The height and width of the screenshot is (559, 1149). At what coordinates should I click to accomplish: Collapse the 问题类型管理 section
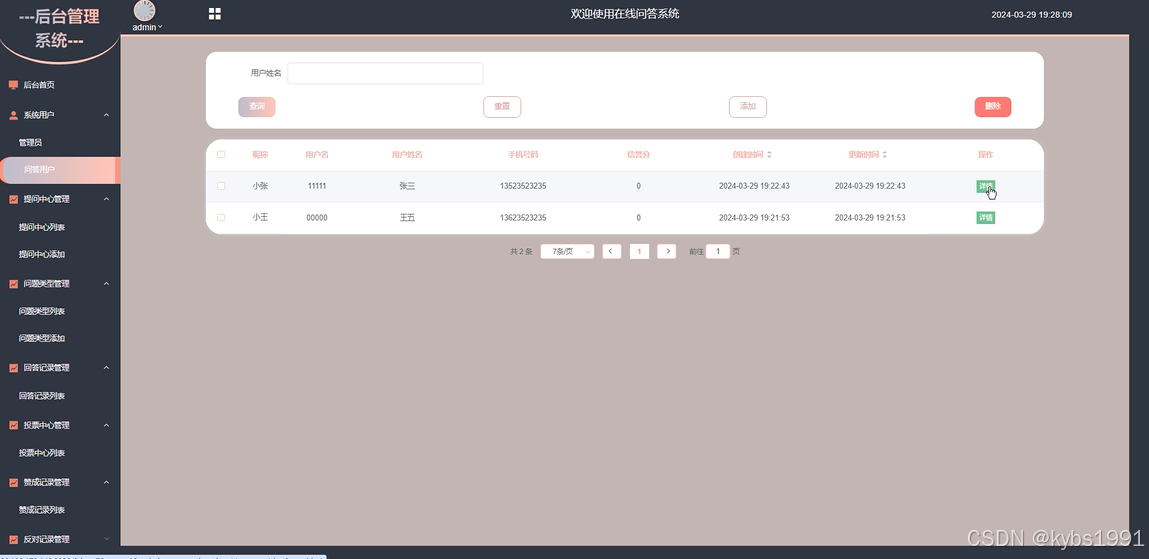tap(106, 284)
